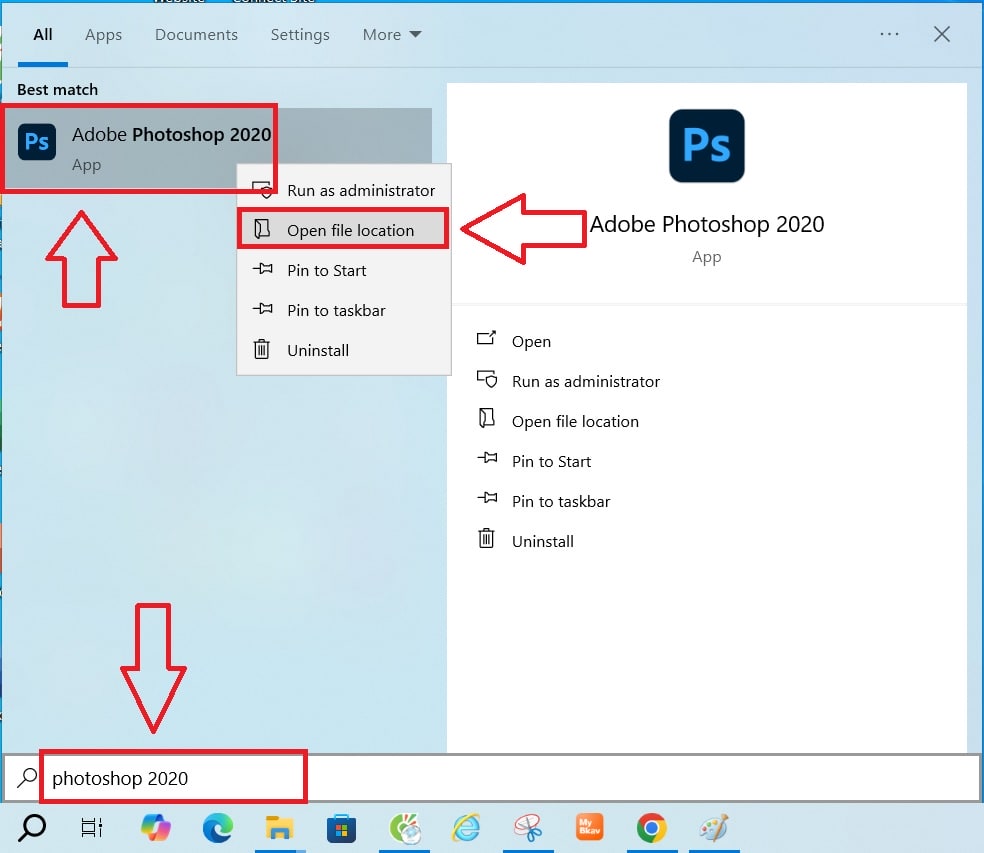The height and width of the screenshot is (853, 984).
Task: Switch to the Apps search tab
Action: (104, 35)
